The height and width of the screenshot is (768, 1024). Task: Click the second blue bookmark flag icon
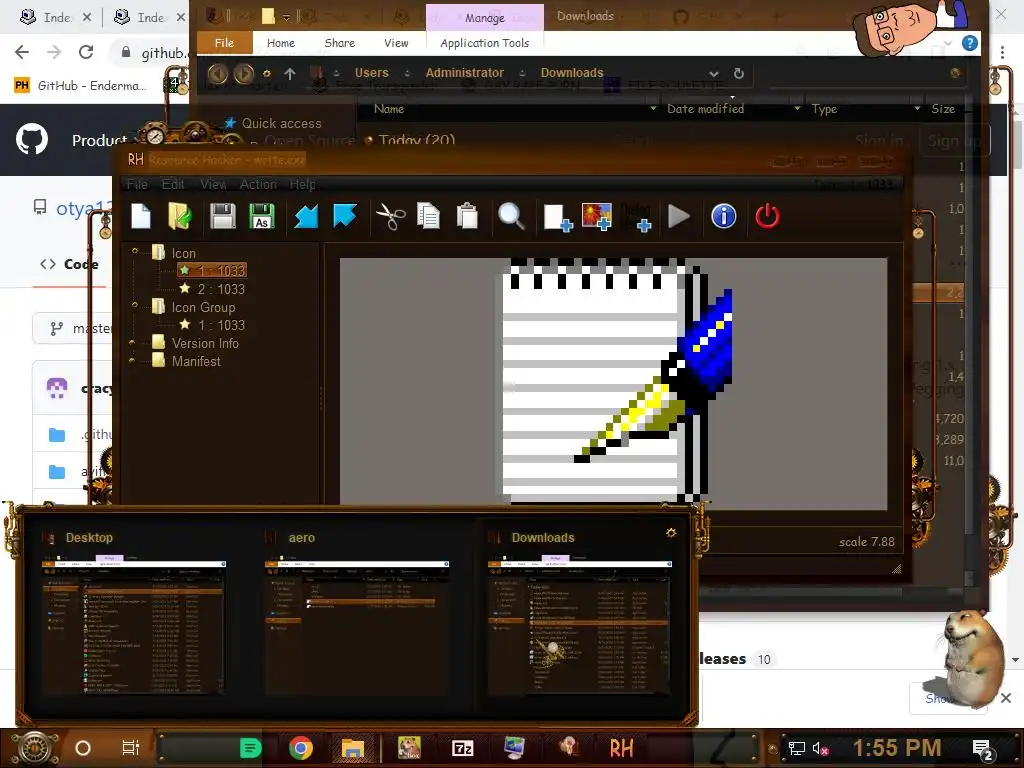345,216
